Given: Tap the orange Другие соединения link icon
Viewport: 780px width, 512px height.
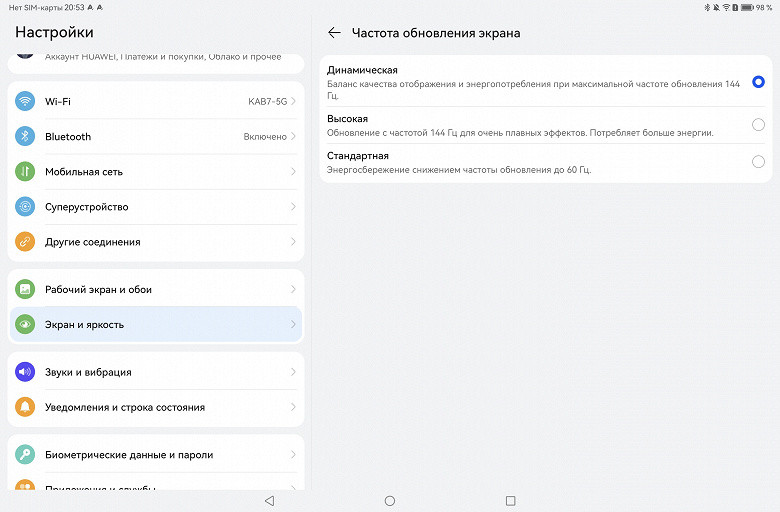Looking at the screenshot, I should pyautogui.click(x=25, y=242).
